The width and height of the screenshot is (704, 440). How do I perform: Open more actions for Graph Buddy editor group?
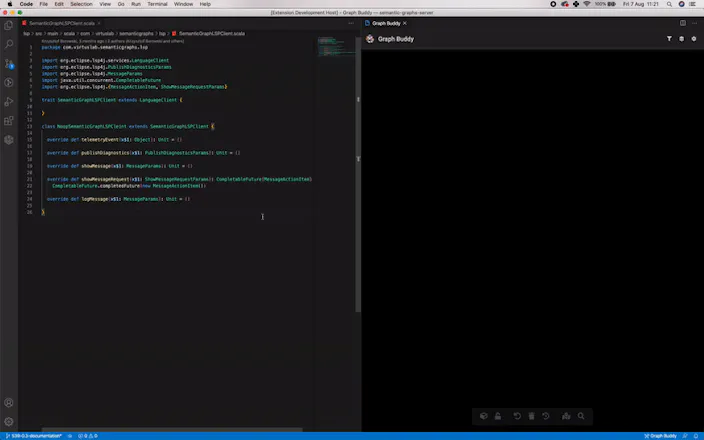tap(695, 23)
